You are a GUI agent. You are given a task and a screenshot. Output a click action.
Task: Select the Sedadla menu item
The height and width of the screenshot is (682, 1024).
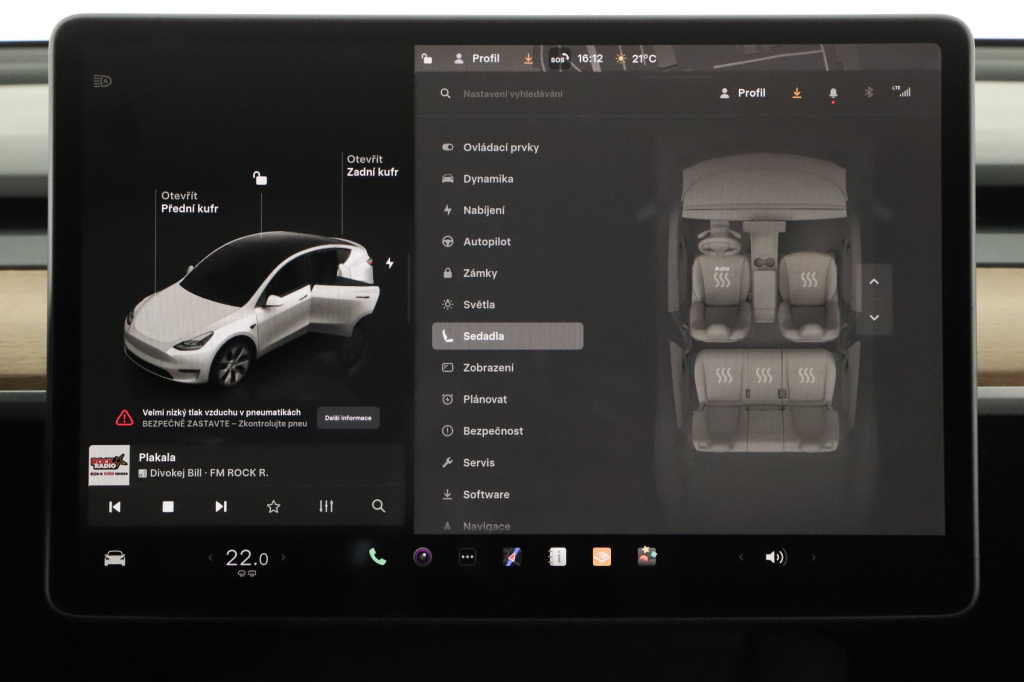point(507,336)
